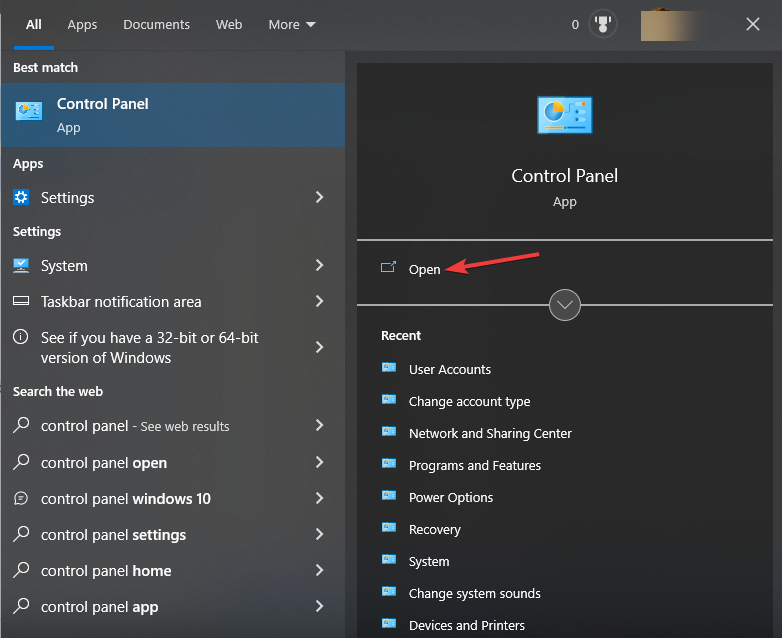Screen dimensions: 782x638
Task: Select 'Taskbar notification area' settings result
Action: click(x=121, y=302)
